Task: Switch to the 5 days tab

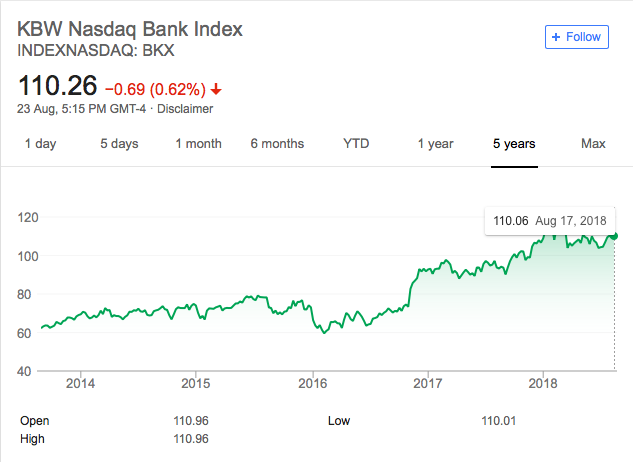Action: (x=119, y=144)
